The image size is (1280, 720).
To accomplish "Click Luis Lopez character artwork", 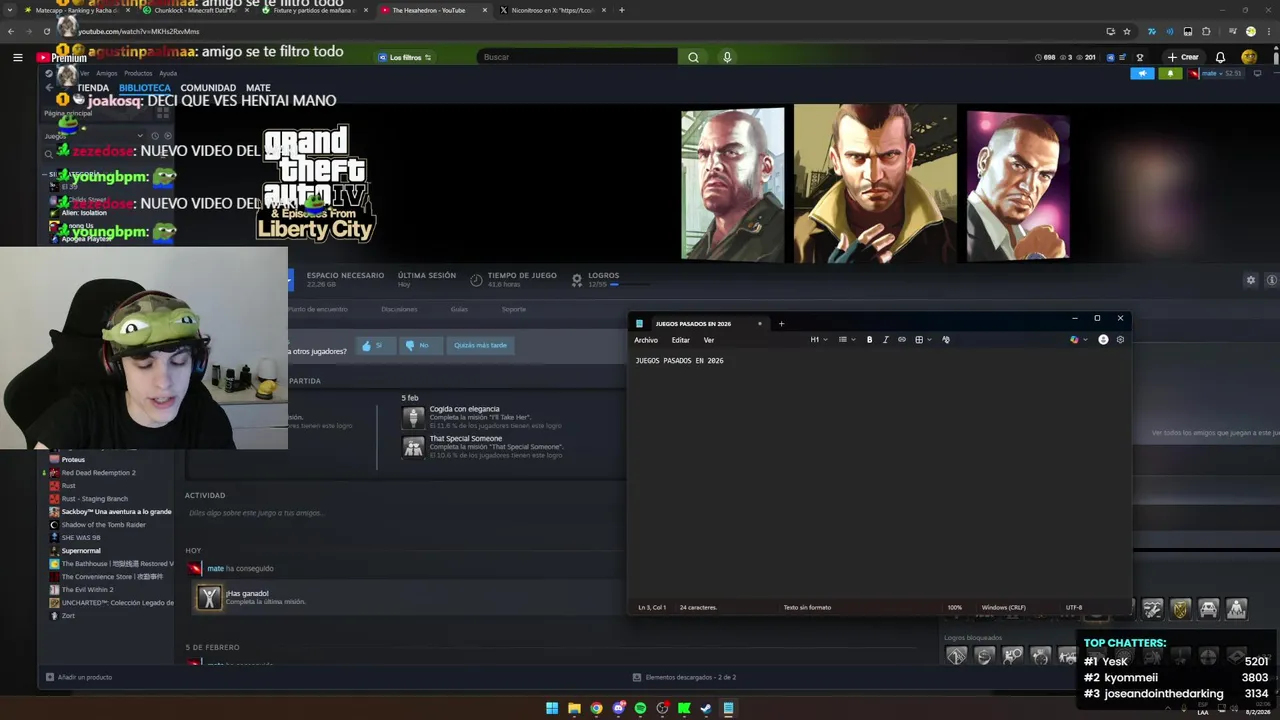I will (1018, 185).
